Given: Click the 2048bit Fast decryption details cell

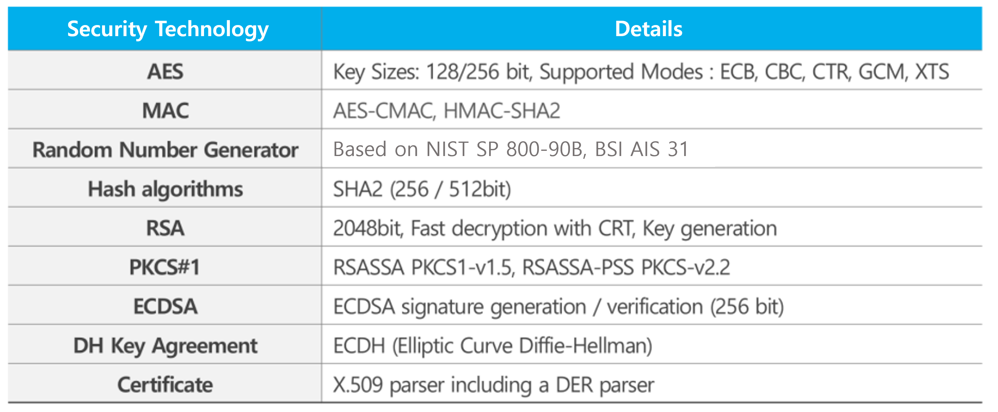Looking at the screenshot, I should [x=554, y=228].
